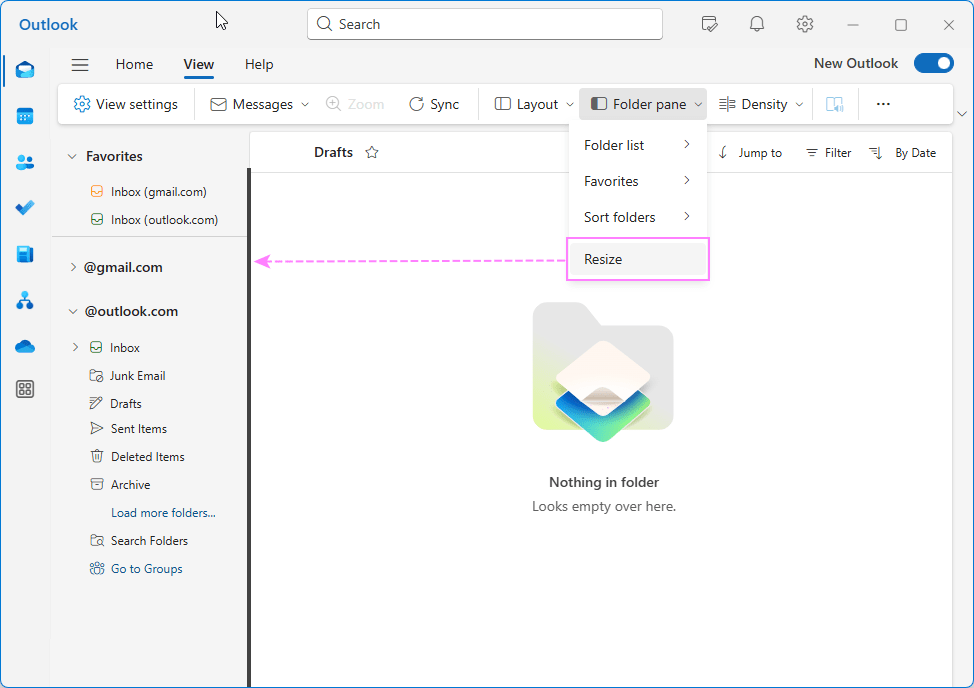
Task: Open the Folder list submenu
Action: pyautogui.click(x=637, y=145)
